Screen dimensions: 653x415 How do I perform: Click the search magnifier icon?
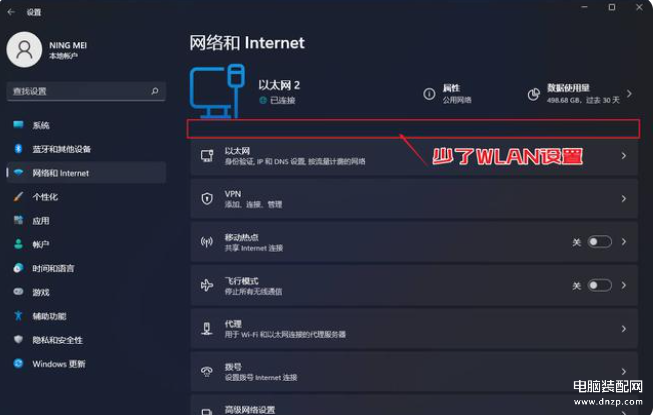pos(155,91)
